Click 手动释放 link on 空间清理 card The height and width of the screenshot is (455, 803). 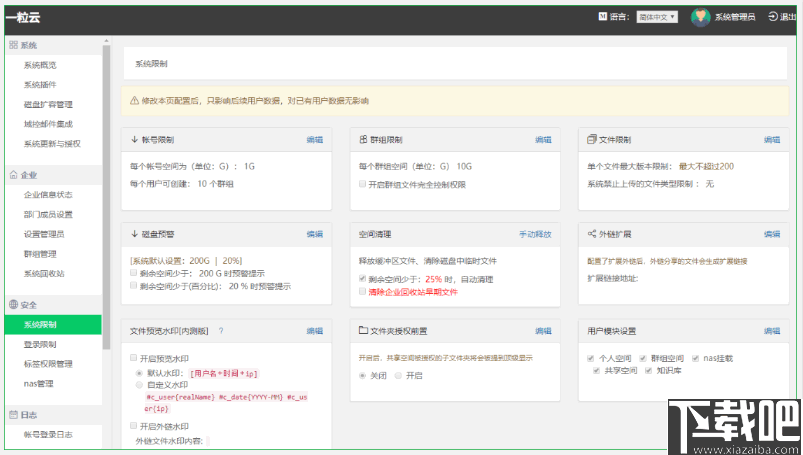point(535,234)
